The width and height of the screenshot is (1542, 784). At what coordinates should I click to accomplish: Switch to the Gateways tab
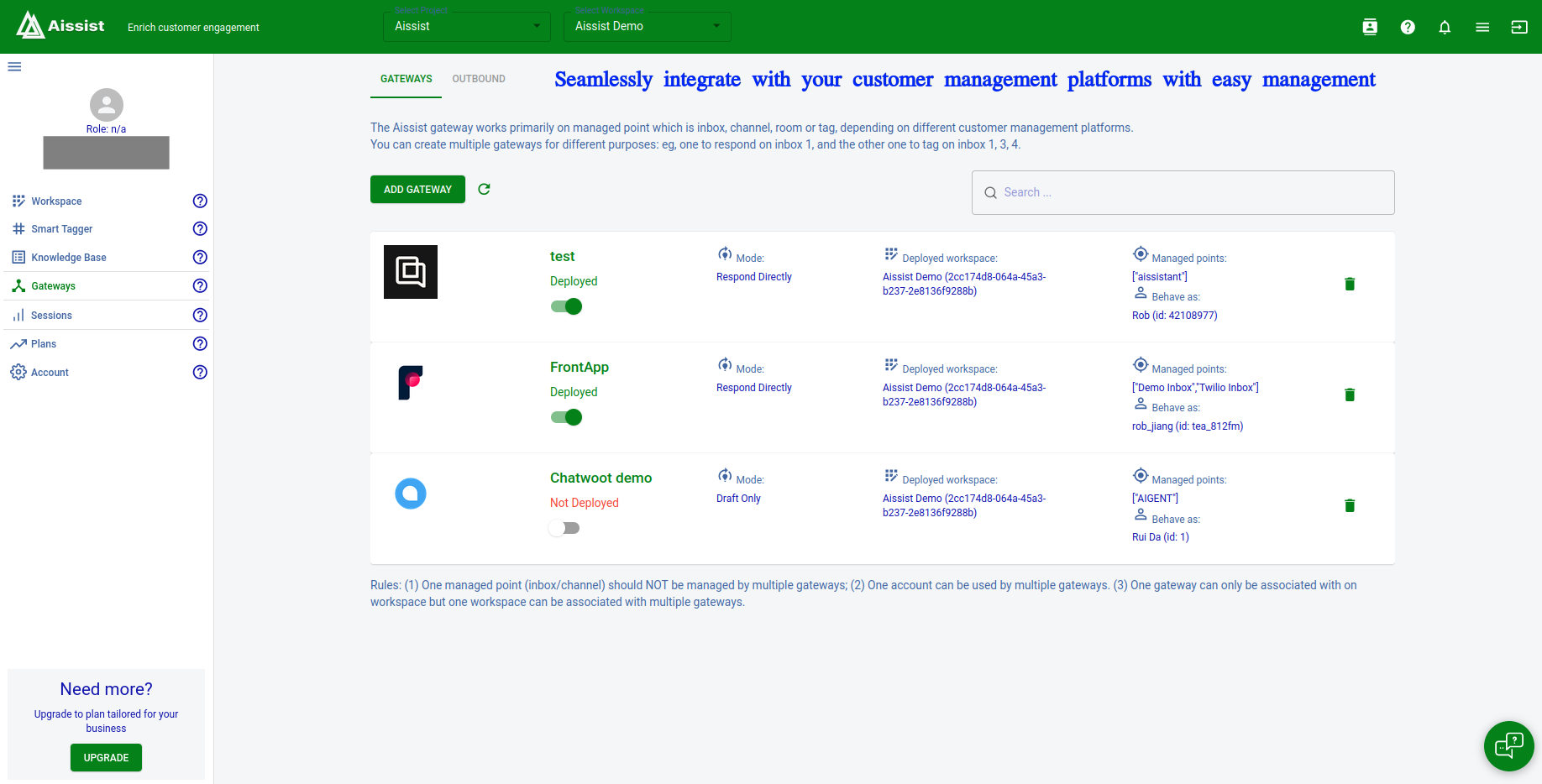(406, 79)
